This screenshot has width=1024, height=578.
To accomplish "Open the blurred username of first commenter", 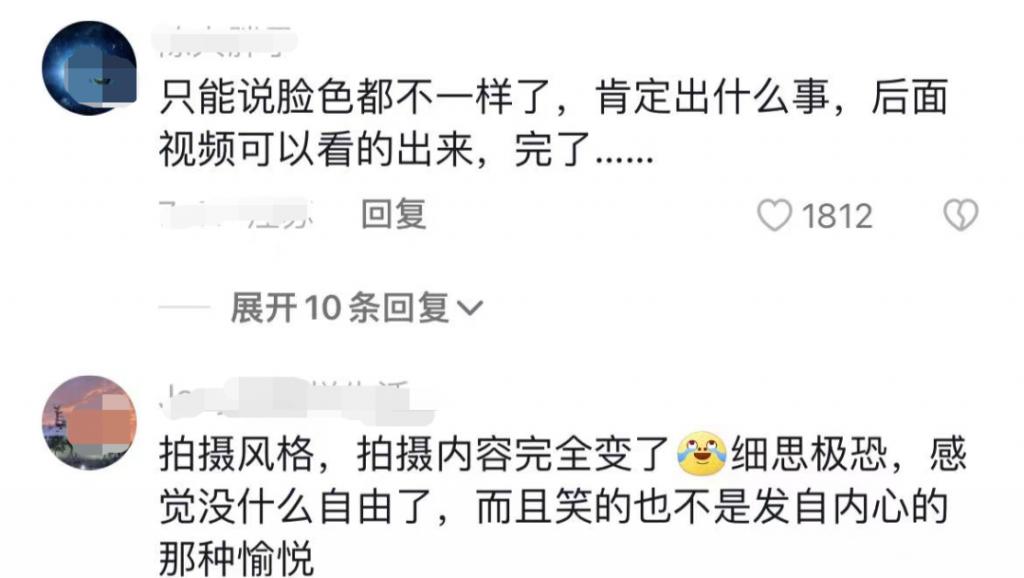I will tap(224, 41).
